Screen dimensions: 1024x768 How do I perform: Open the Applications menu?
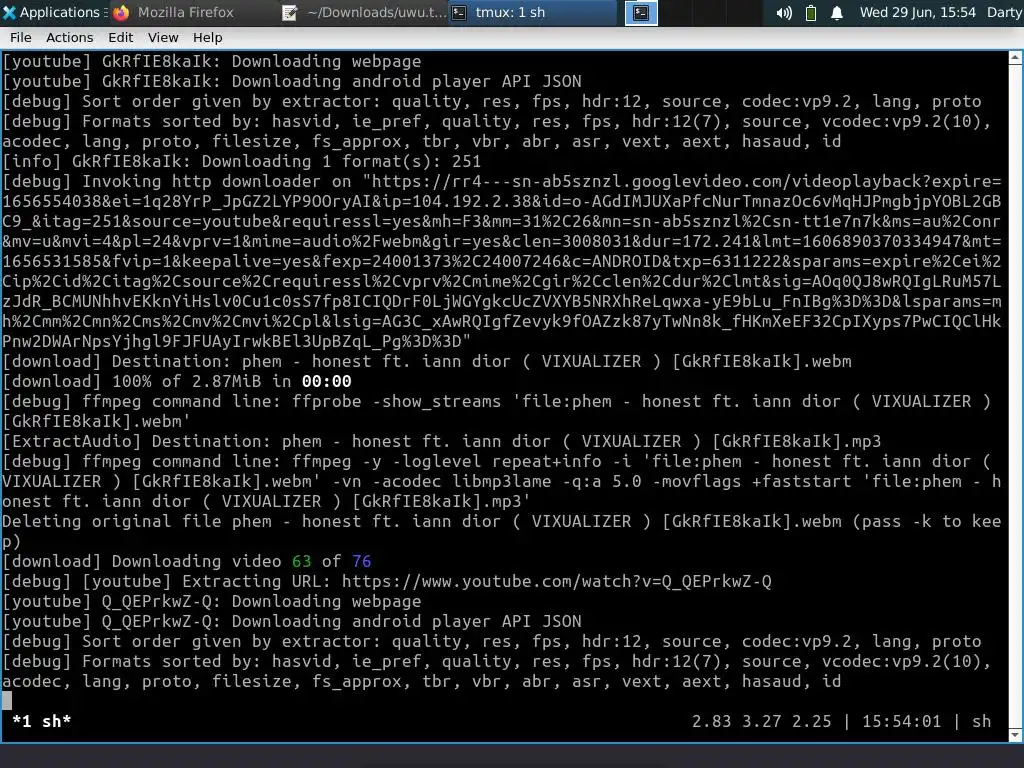click(x=53, y=12)
